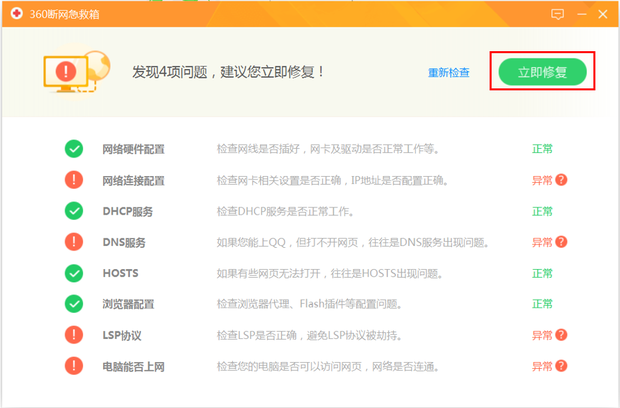Open help question mark for 网络连接配置
The height and width of the screenshot is (408, 620).
pyautogui.click(x=561, y=180)
